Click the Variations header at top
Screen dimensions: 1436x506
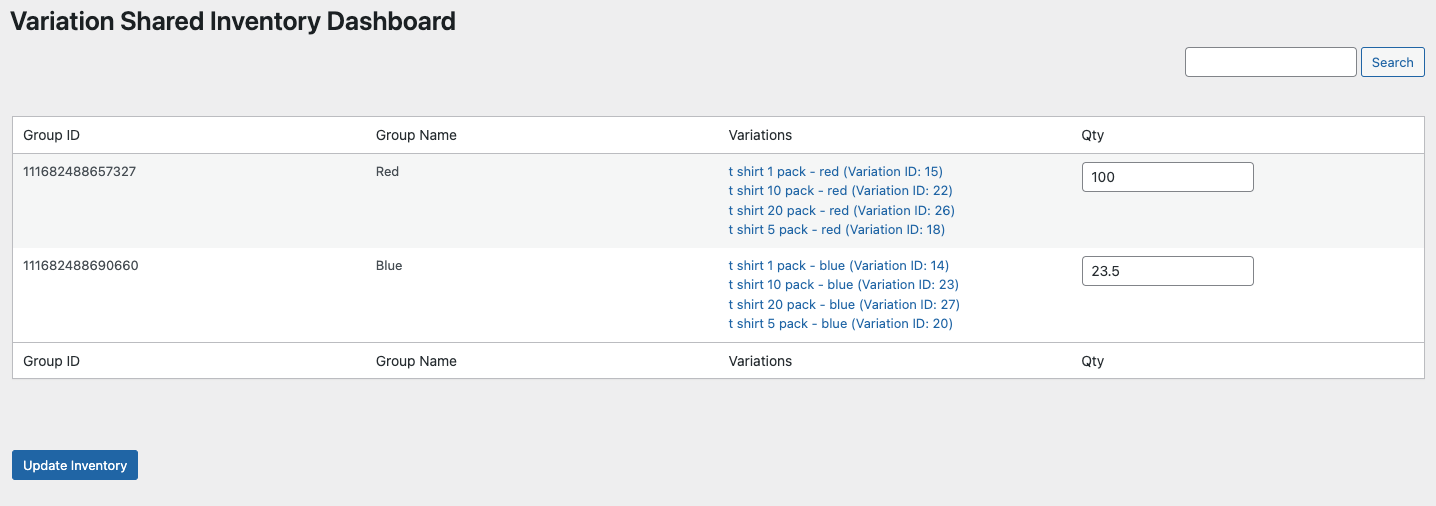[x=760, y=135]
